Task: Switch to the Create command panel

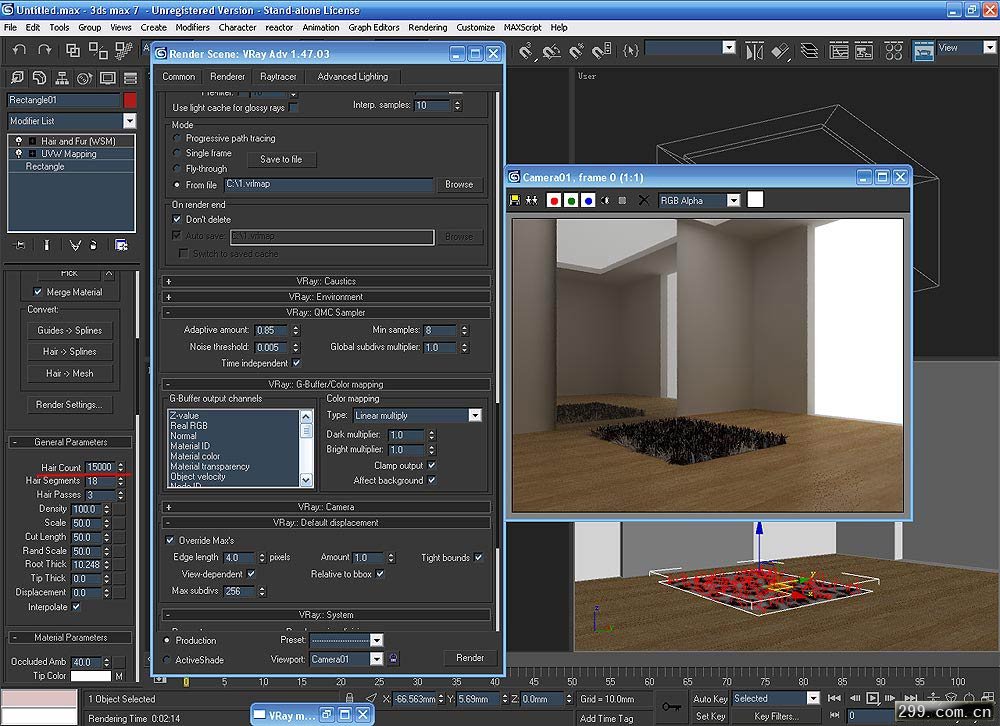Action: [17, 78]
